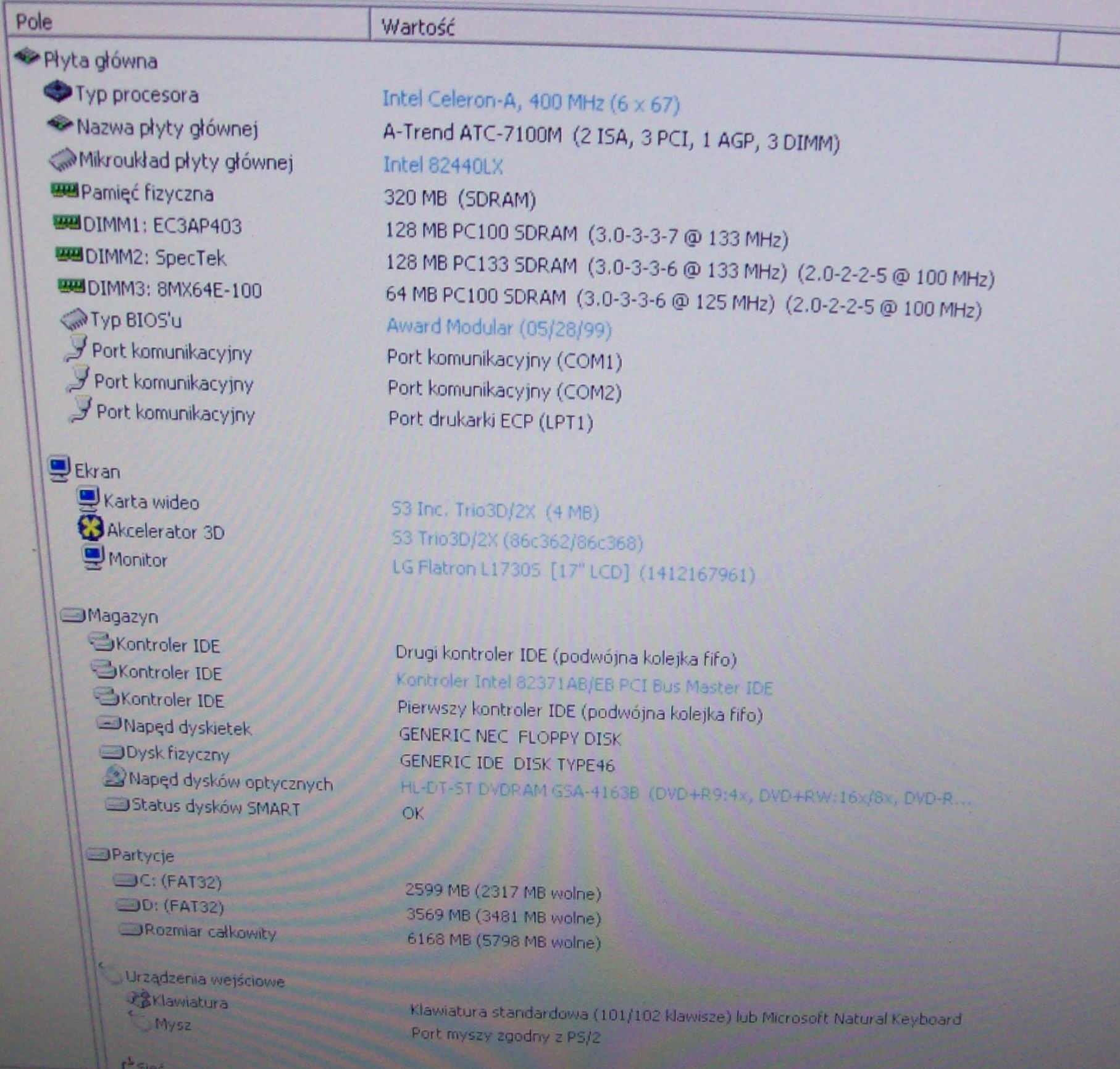The height and width of the screenshot is (1069, 1120).
Task: Select the Urządzenia wejściowe section label
Action: coord(205,979)
